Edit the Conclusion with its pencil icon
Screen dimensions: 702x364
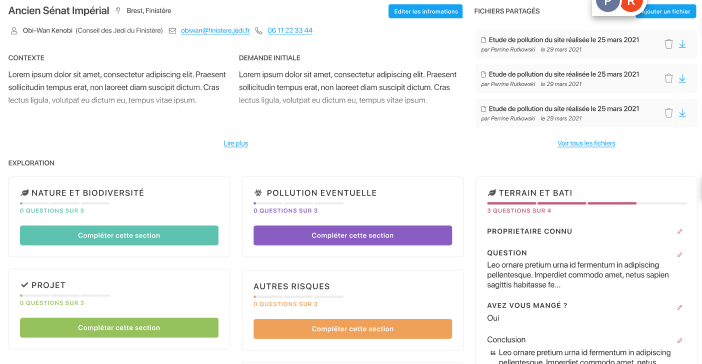[x=680, y=341]
